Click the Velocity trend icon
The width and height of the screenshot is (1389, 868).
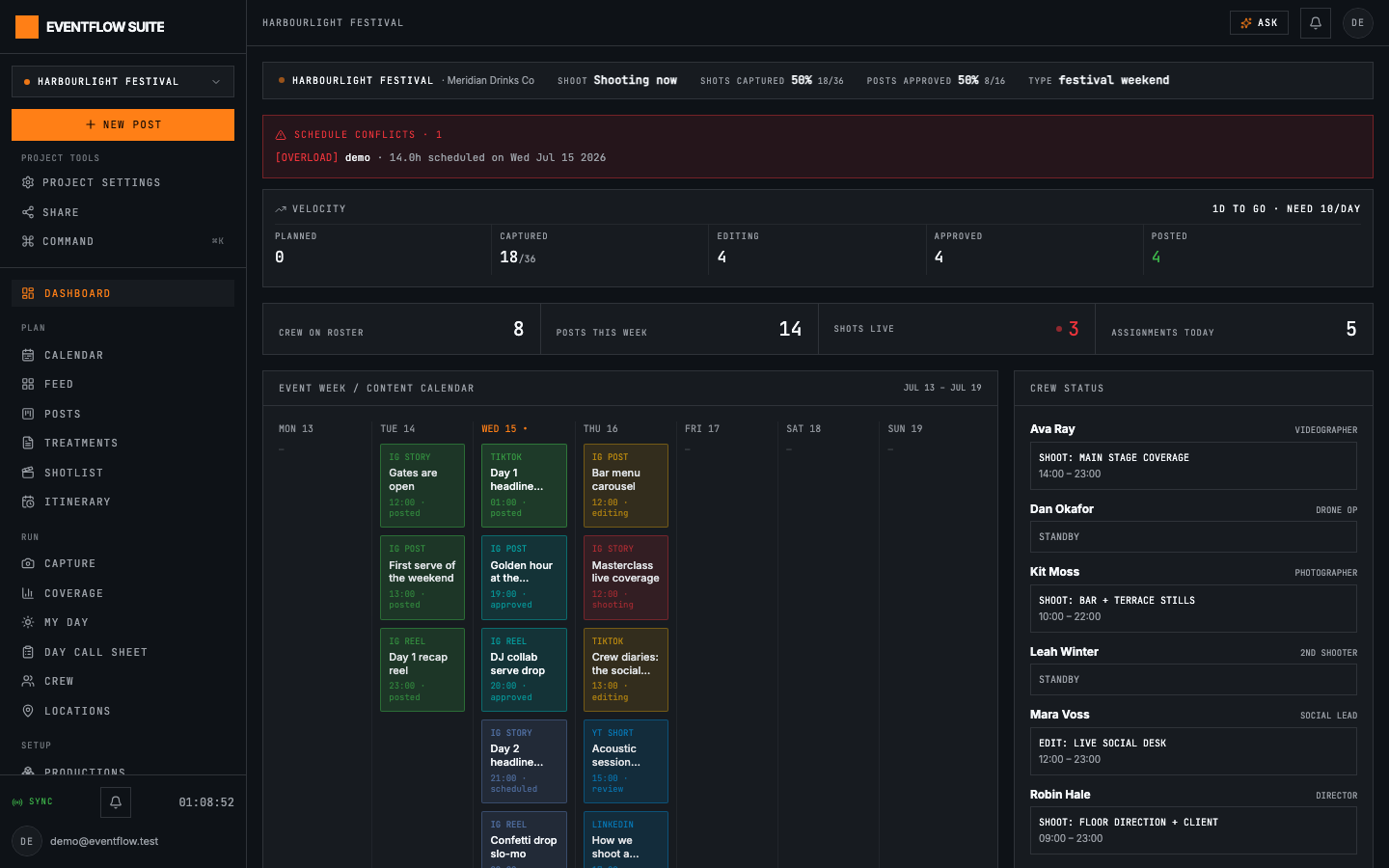coord(281,209)
